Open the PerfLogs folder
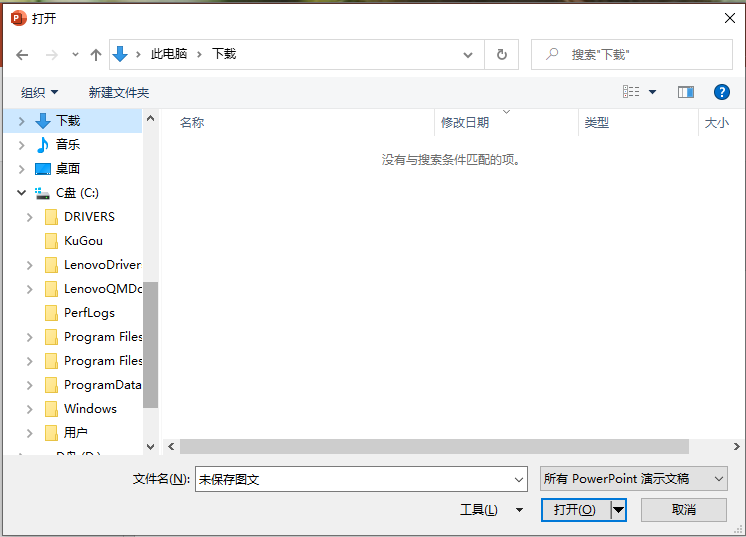 pyautogui.click(x=89, y=312)
